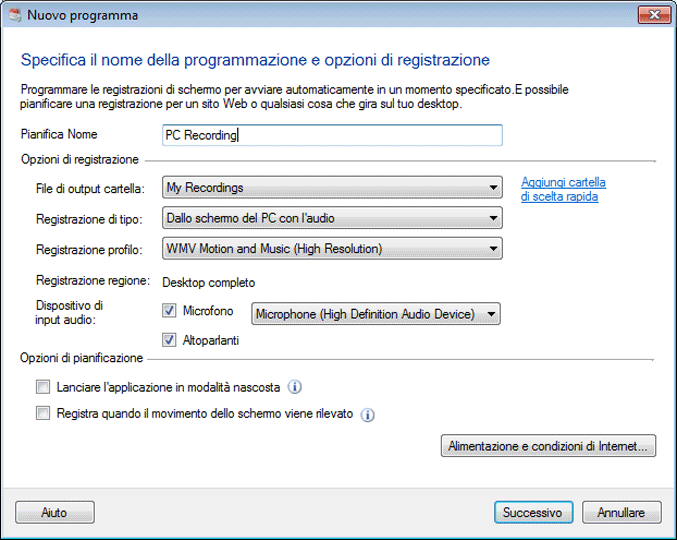Click the Annullare button

(x=621, y=512)
